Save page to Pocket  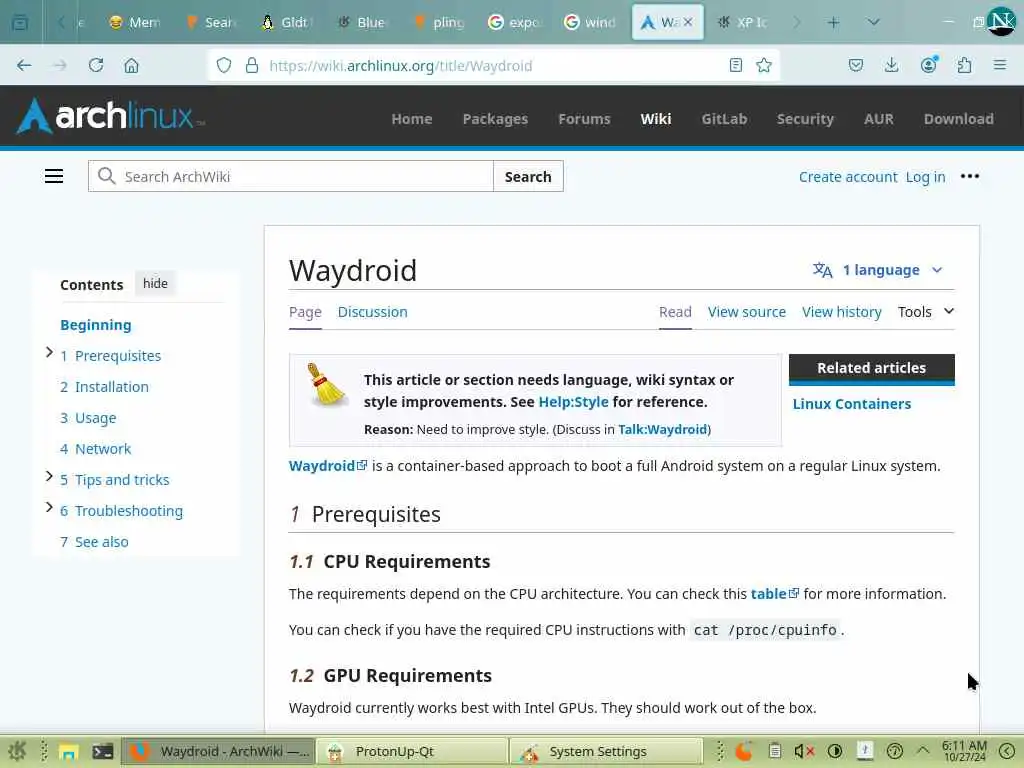click(856, 65)
